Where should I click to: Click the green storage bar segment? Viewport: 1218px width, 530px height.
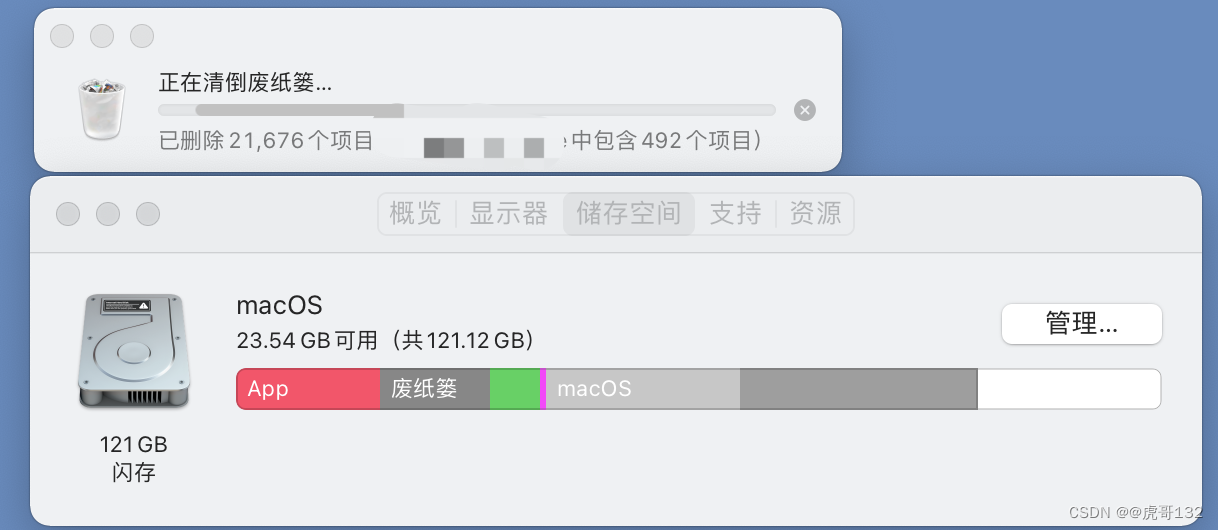pos(515,389)
